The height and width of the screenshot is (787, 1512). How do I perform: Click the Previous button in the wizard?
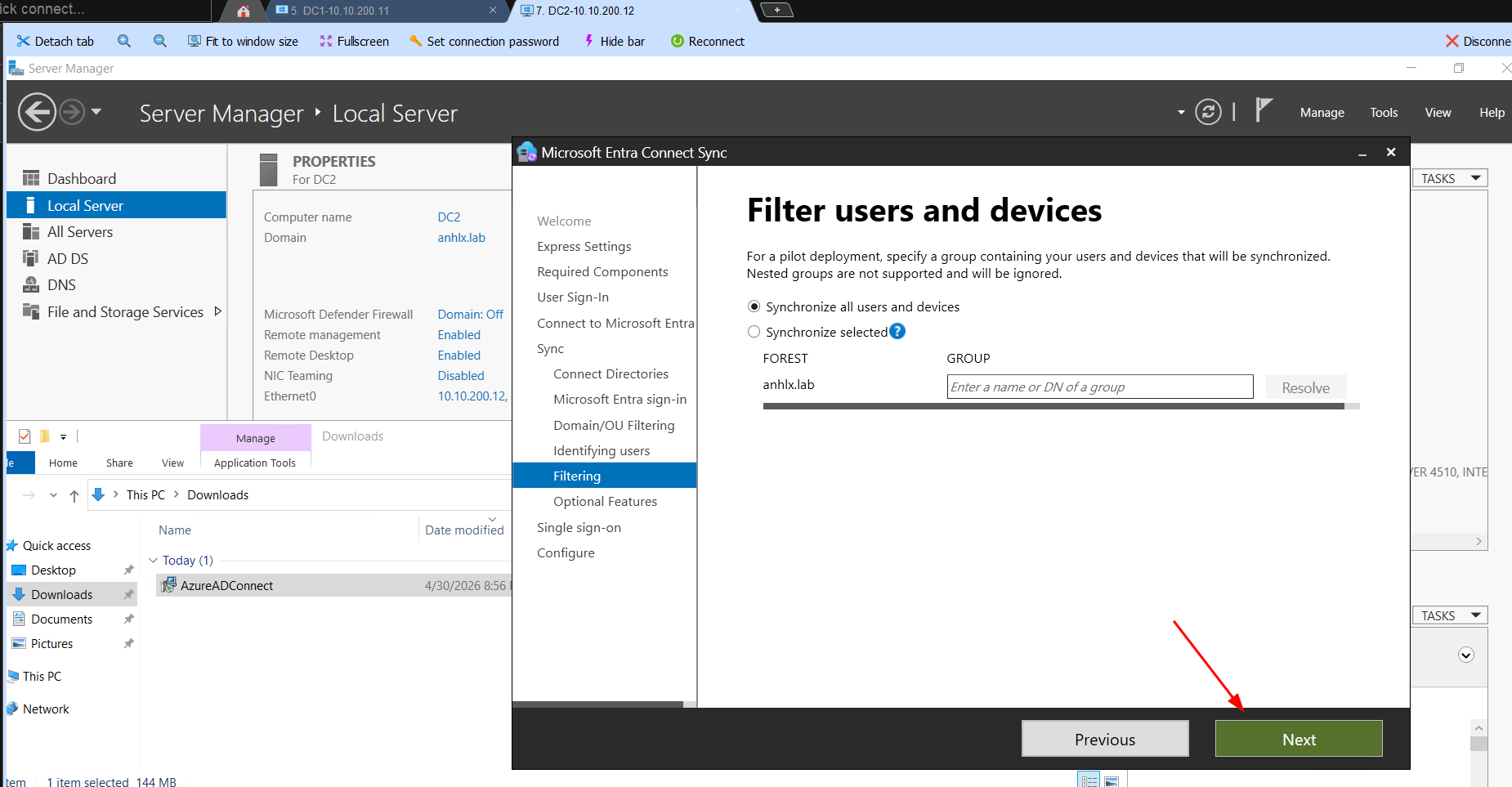(1105, 739)
